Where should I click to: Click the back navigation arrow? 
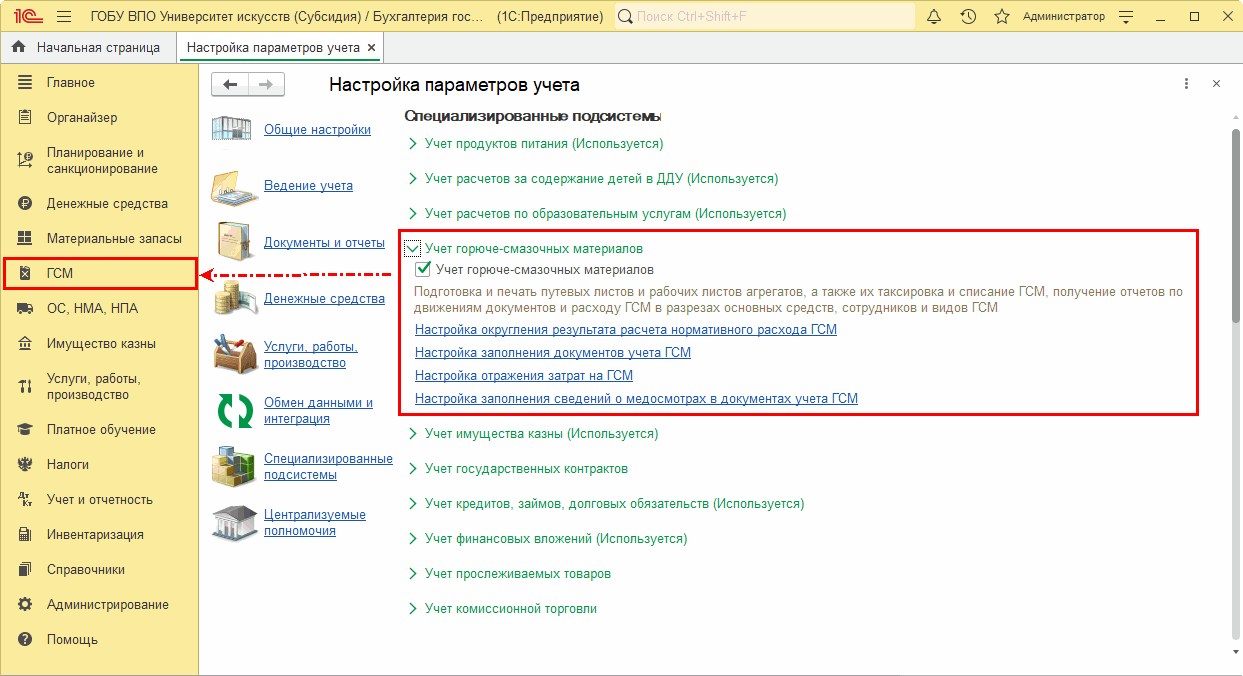coord(230,85)
